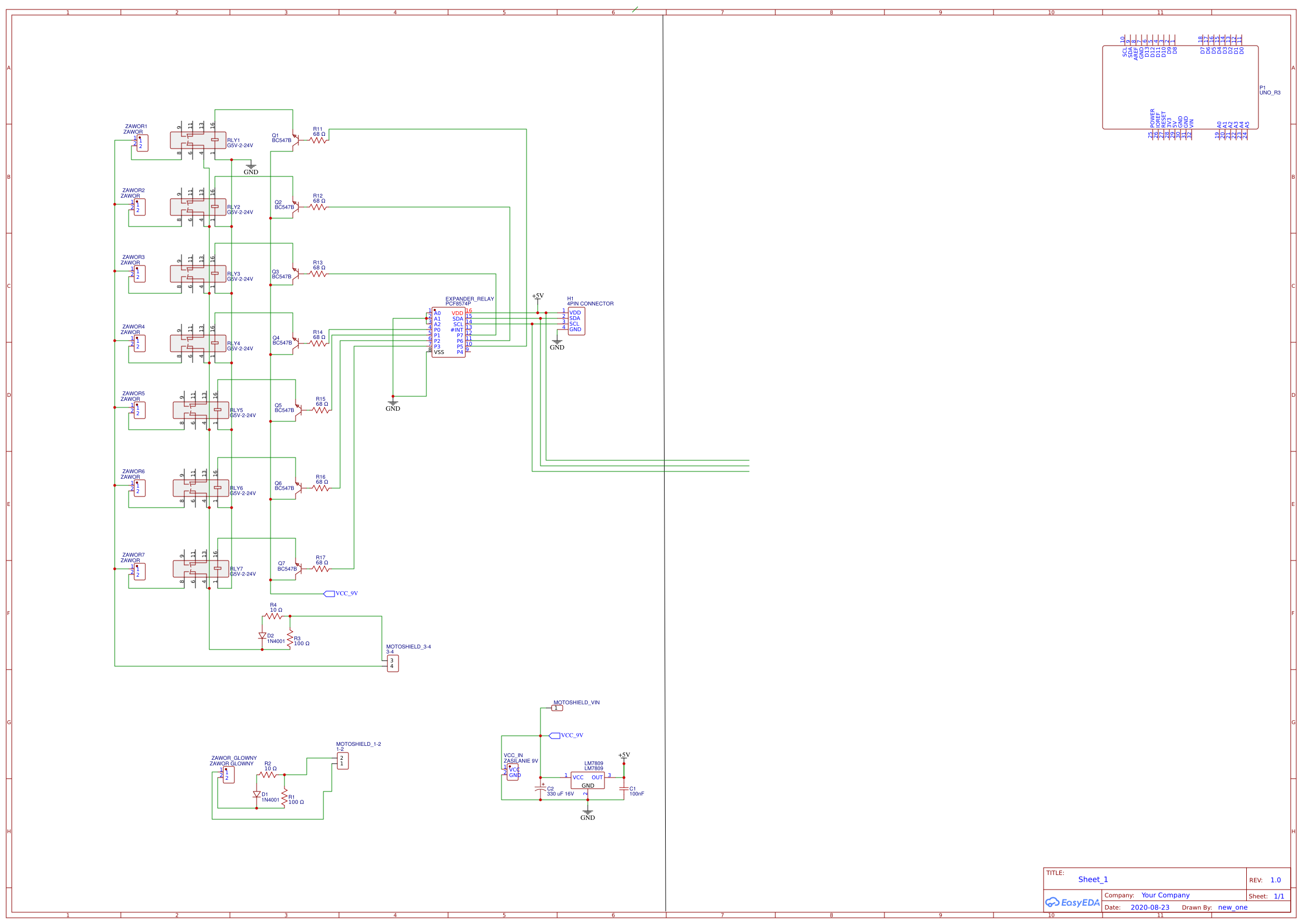Select the EXPANDER_RELAY PCF8574P symbol
The image size is (1303, 924).
pyautogui.click(x=450, y=333)
